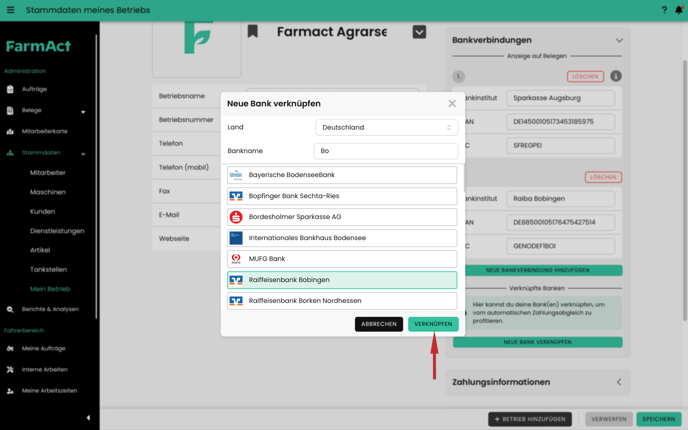Open help via the question mark icon
This screenshot has width=688, height=430.
(x=664, y=10)
